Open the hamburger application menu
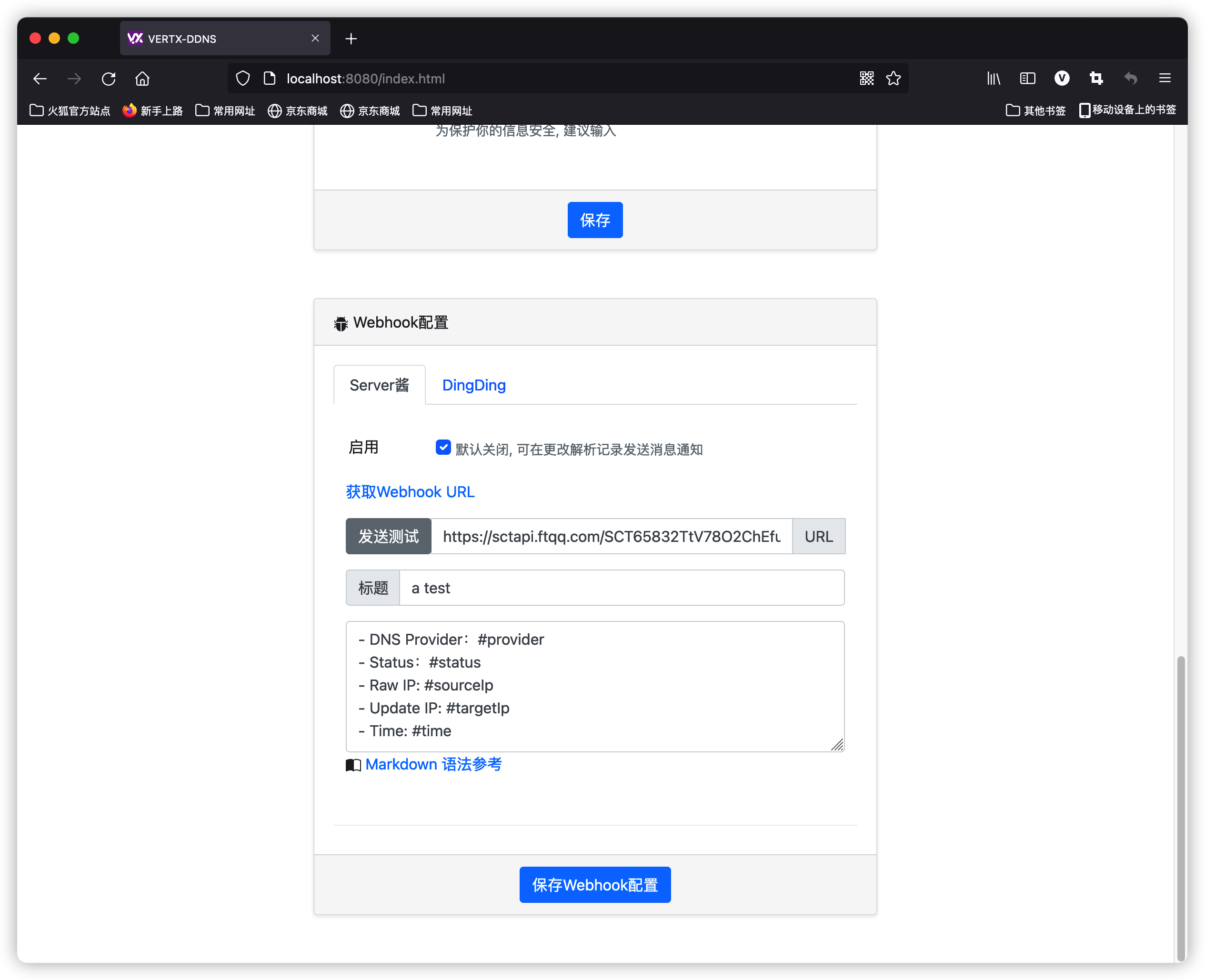The width and height of the screenshot is (1205, 980). click(1165, 79)
